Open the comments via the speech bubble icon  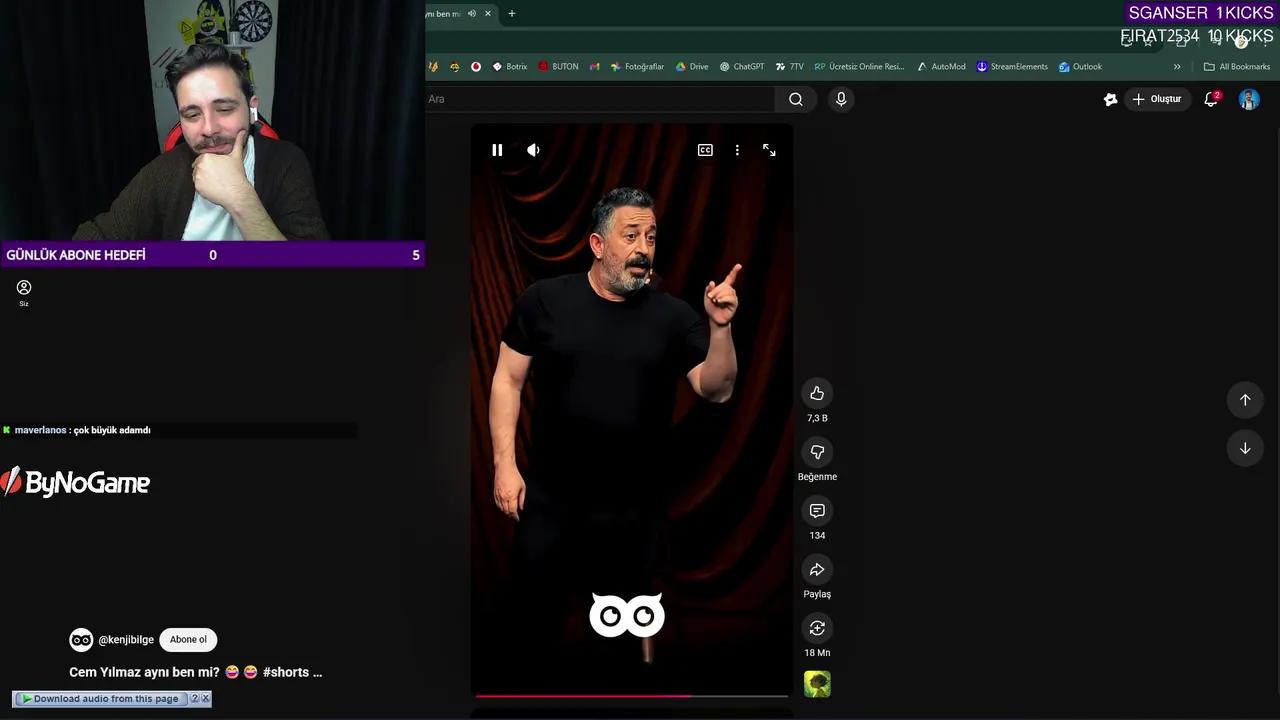(x=817, y=510)
